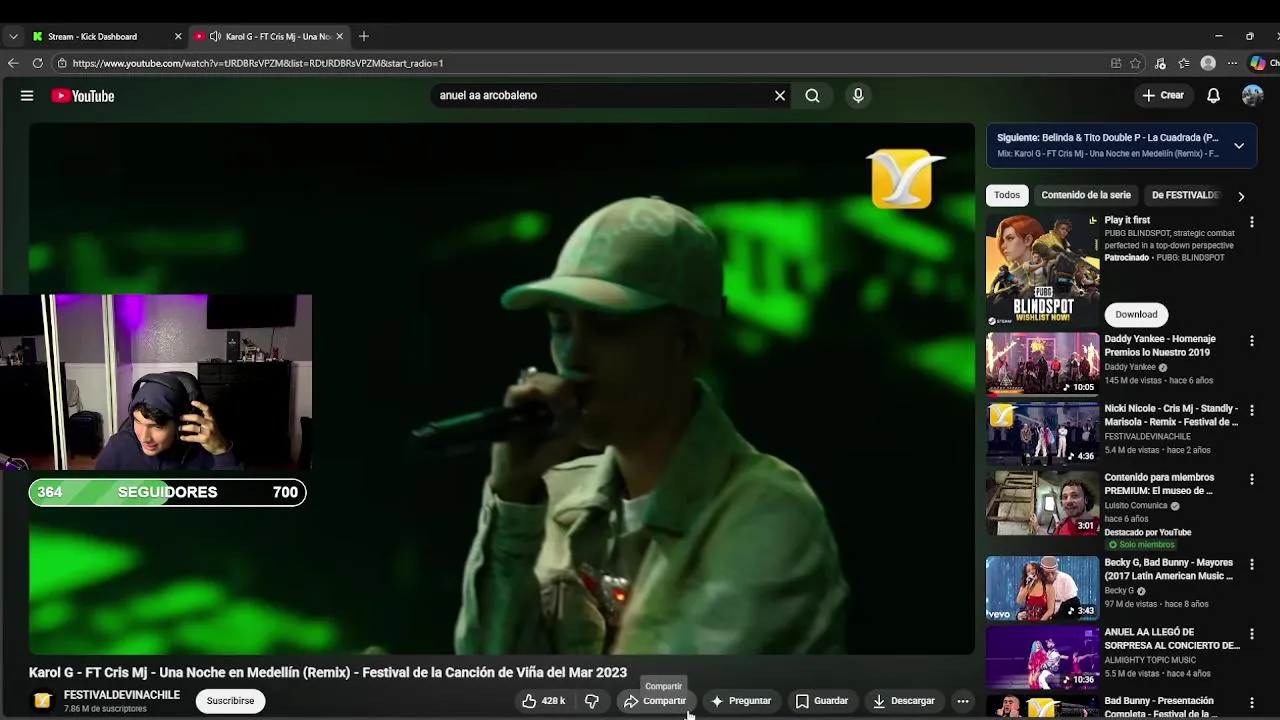Image resolution: width=1280 pixels, height=720 pixels.
Task: Open Daddy Yankee Homenaje video thumbnail
Action: pyautogui.click(x=1042, y=364)
